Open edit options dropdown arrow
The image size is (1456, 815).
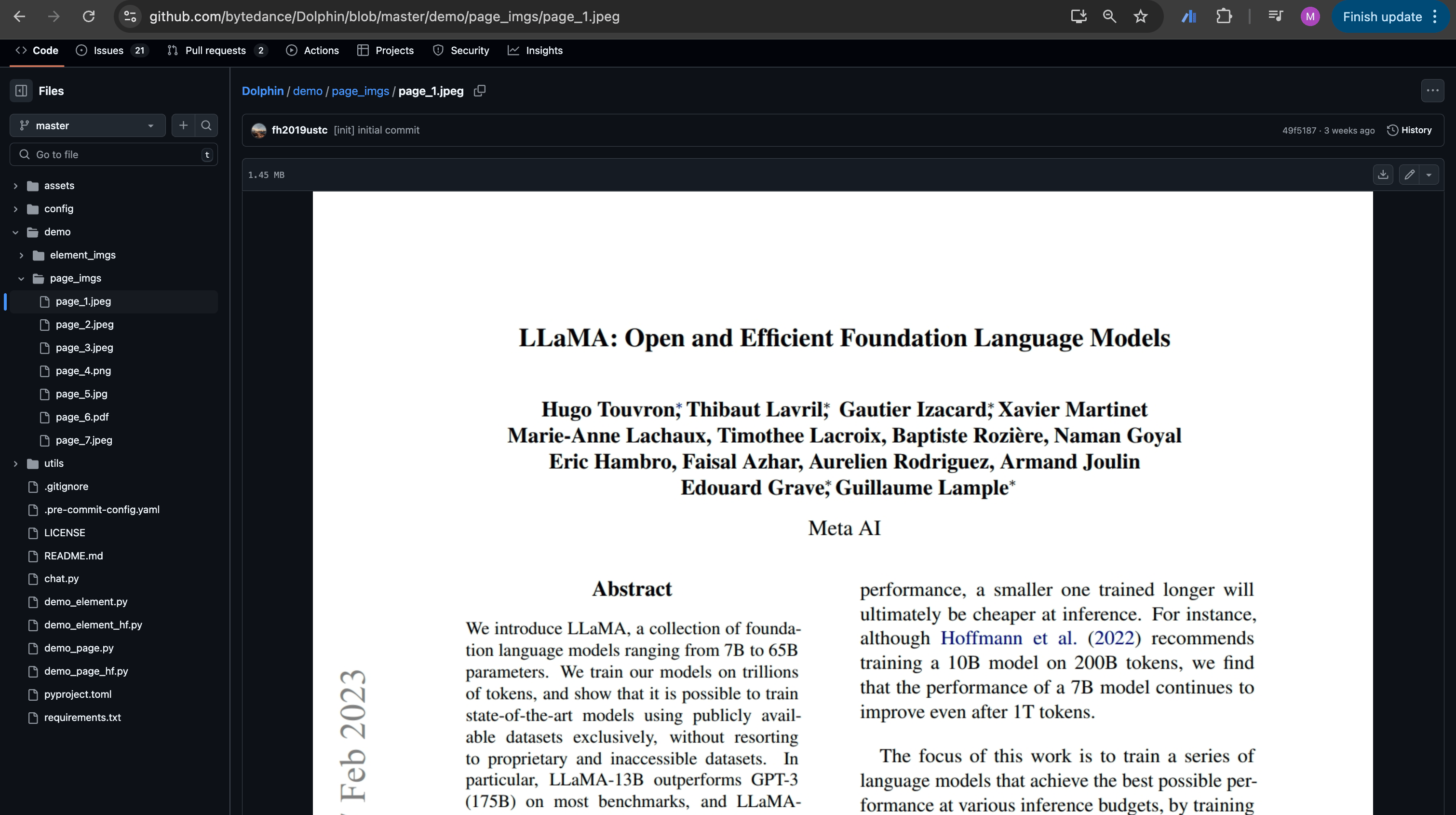(x=1429, y=175)
